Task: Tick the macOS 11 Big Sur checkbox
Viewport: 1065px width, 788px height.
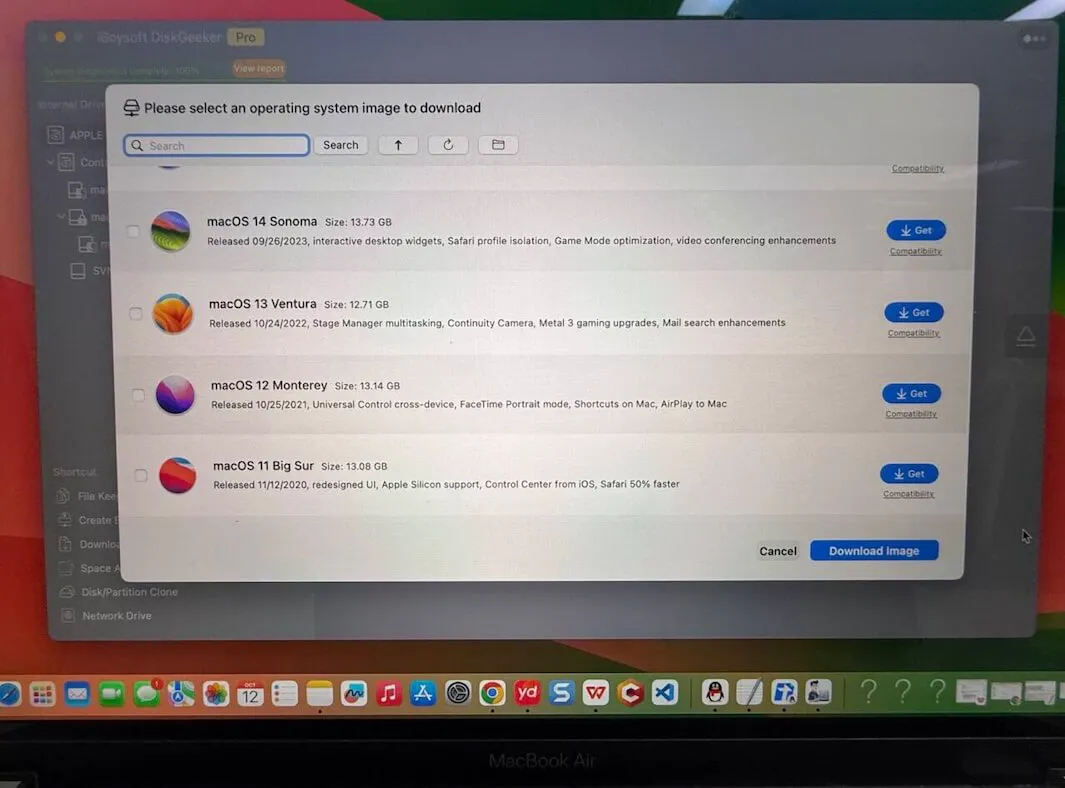Action: (x=141, y=476)
